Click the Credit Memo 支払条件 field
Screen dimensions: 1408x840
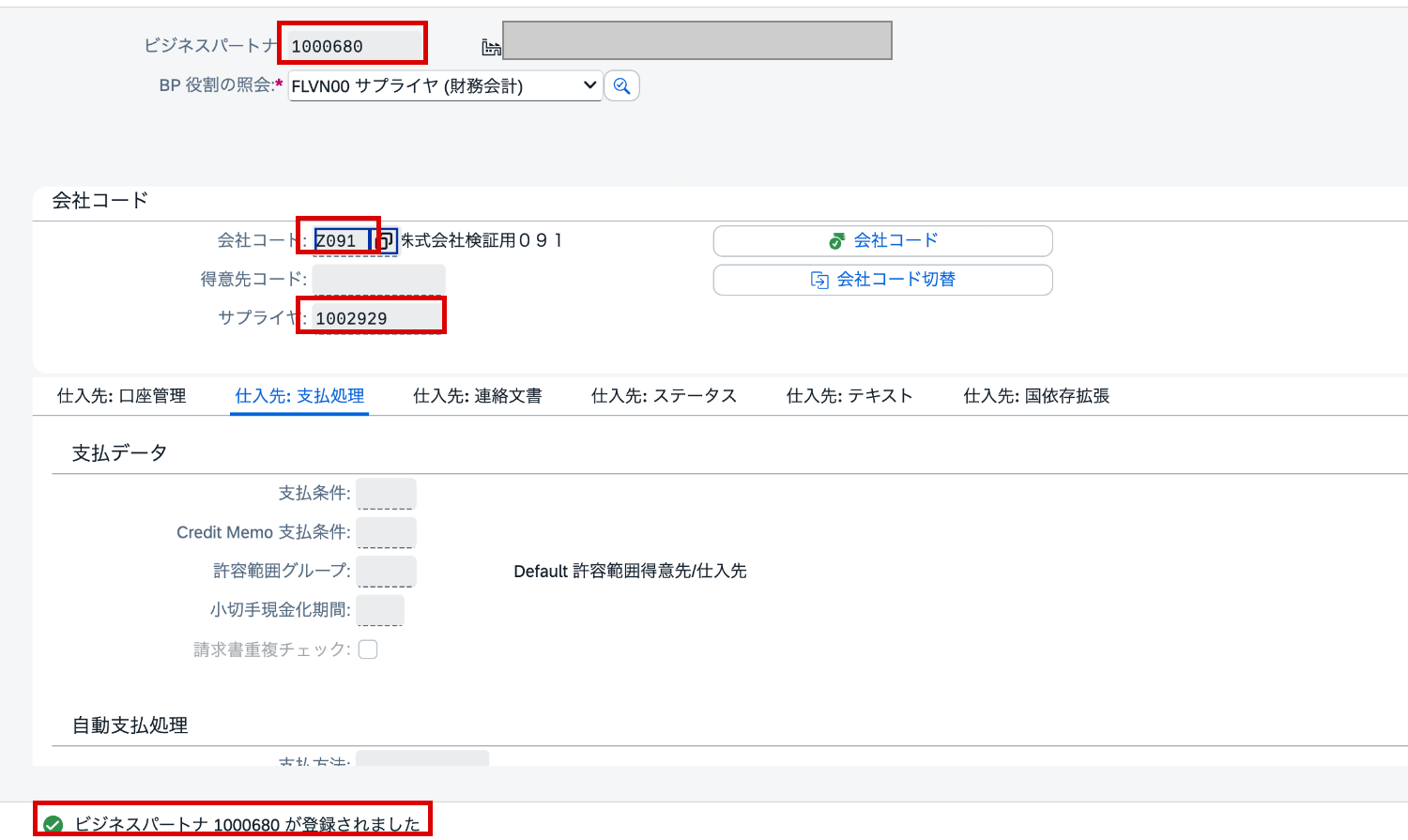click(386, 532)
